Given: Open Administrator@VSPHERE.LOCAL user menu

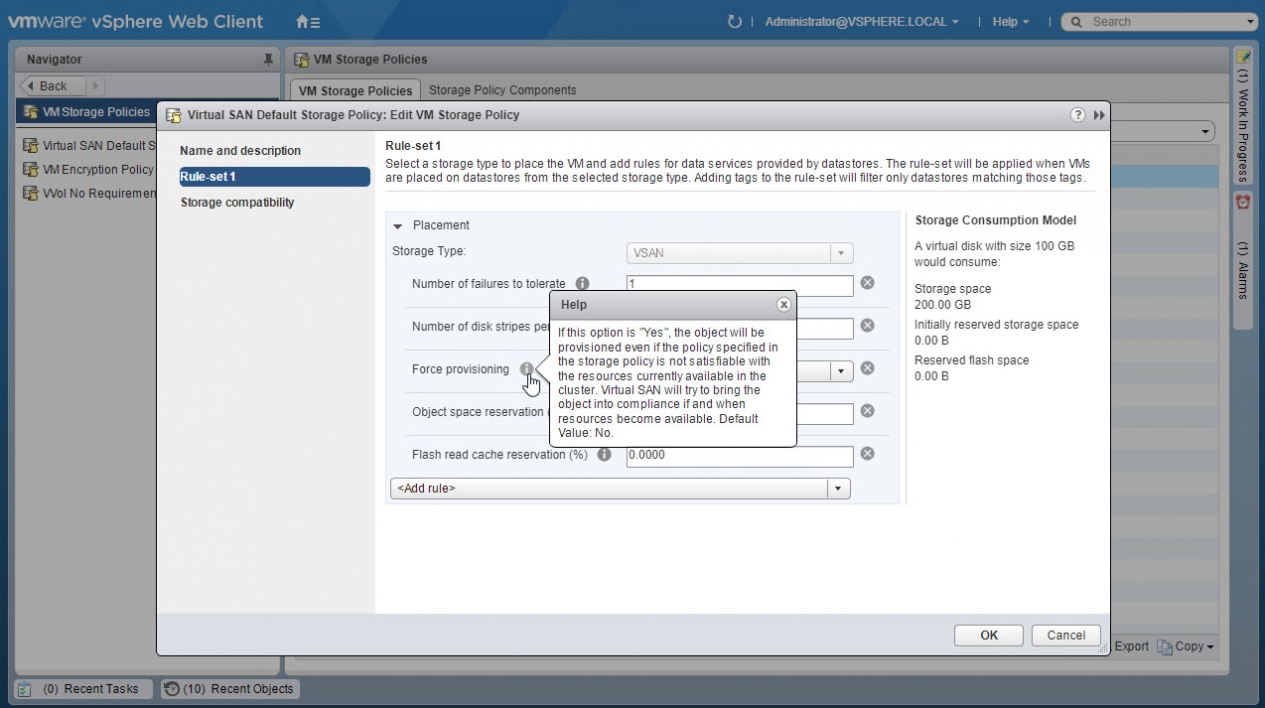Looking at the screenshot, I should (861, 22).
